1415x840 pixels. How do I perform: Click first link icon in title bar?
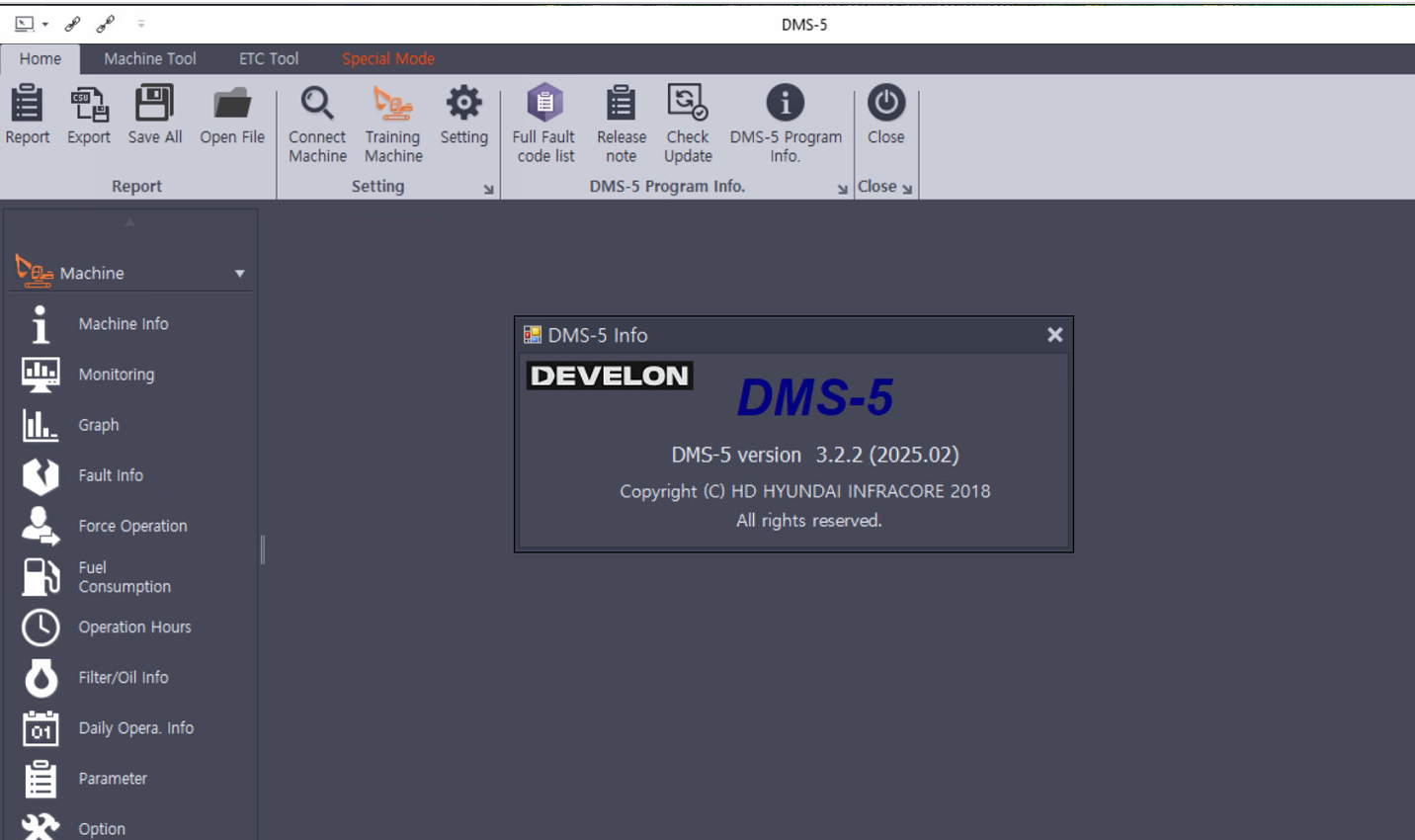[x=72, y=24]
